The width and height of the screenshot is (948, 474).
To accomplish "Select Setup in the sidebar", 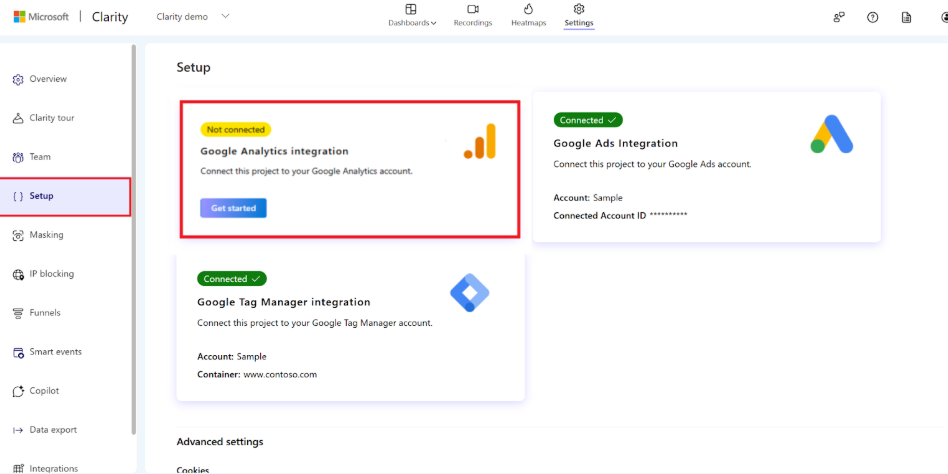I will 65,196.
